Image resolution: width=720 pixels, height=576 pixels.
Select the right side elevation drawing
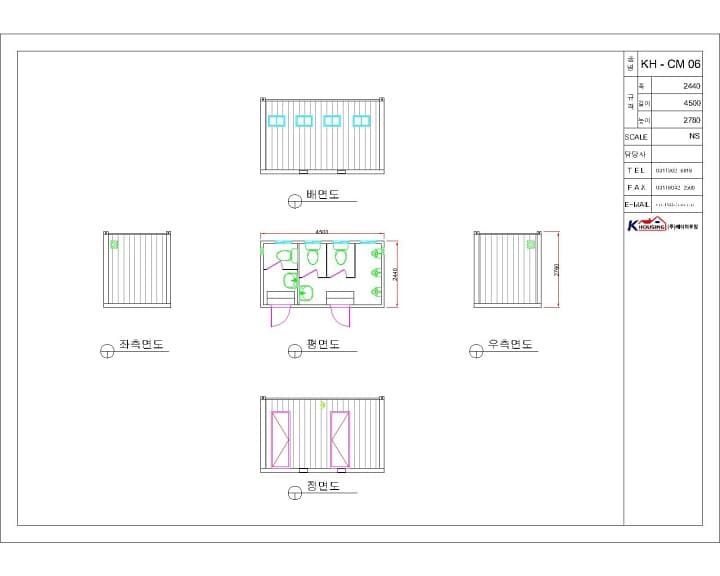pos(508,269)
